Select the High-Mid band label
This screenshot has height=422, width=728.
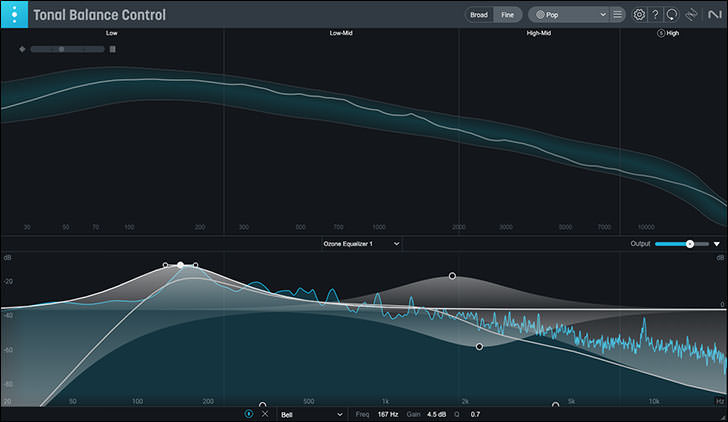click(539, 33)
